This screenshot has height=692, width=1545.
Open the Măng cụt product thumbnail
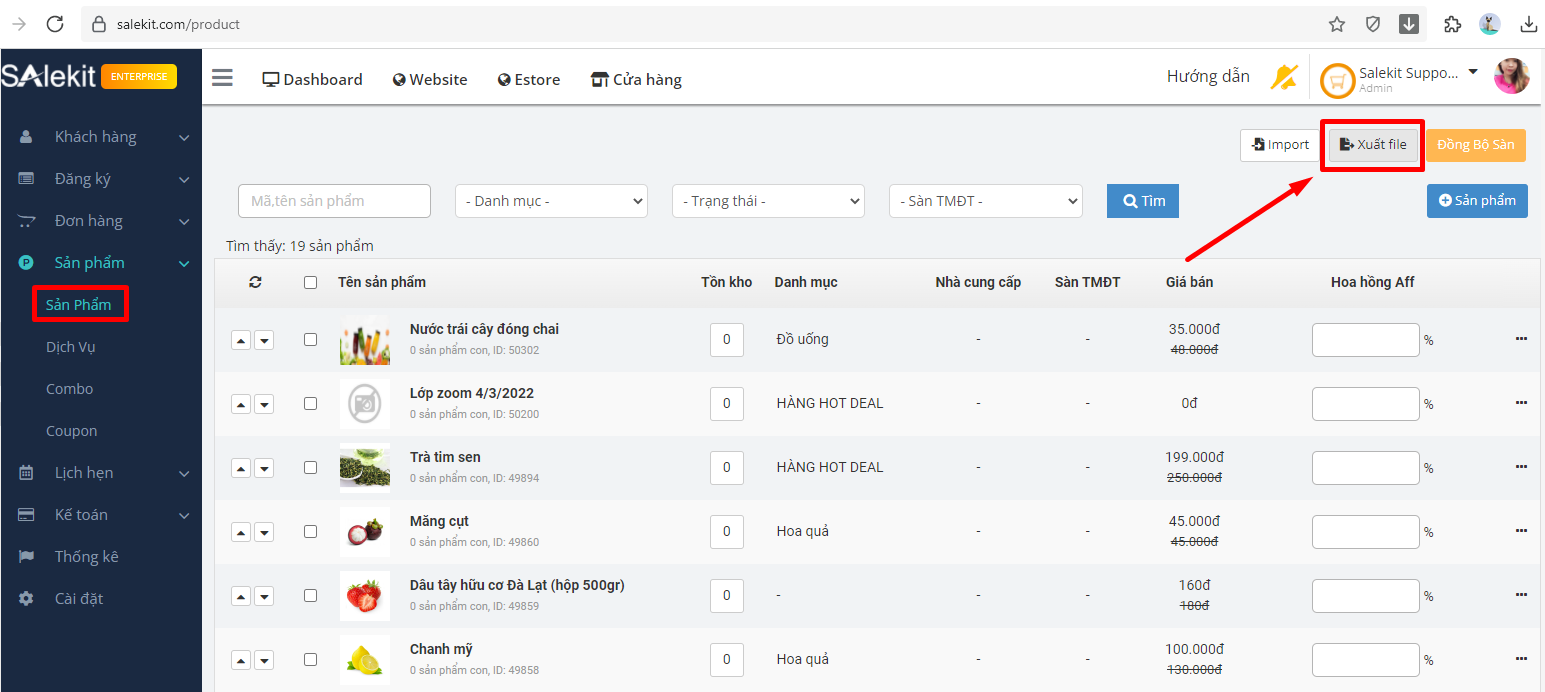365,532
